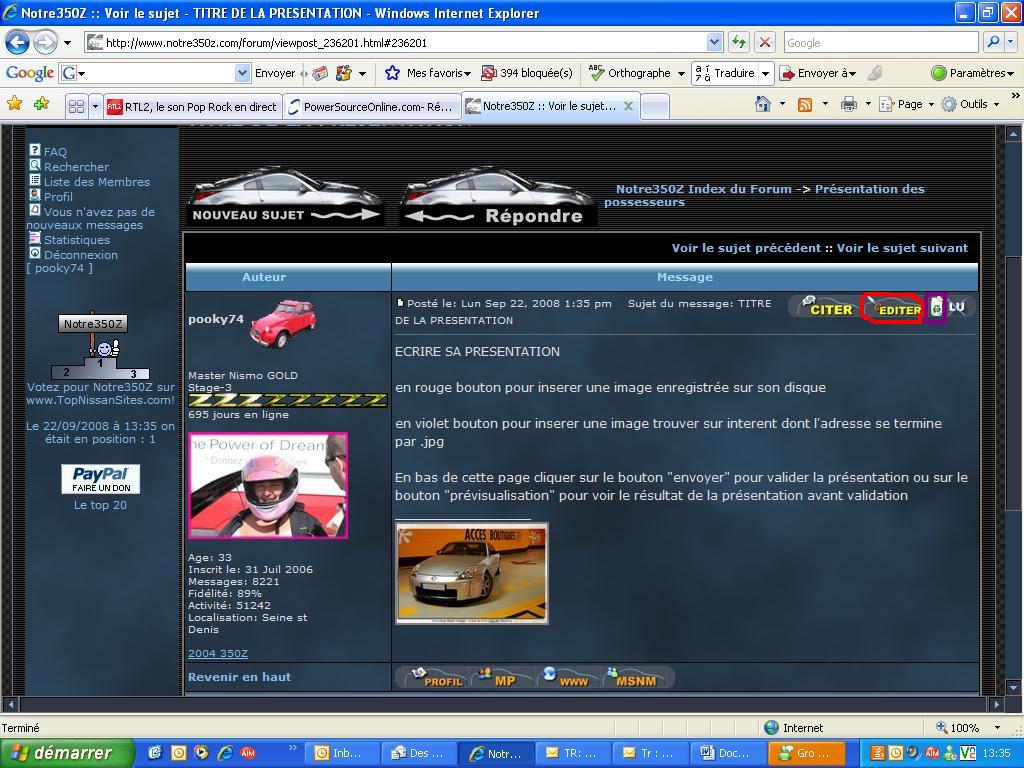
Task: Click the browser Refresh icon
Action: (739, 42)
